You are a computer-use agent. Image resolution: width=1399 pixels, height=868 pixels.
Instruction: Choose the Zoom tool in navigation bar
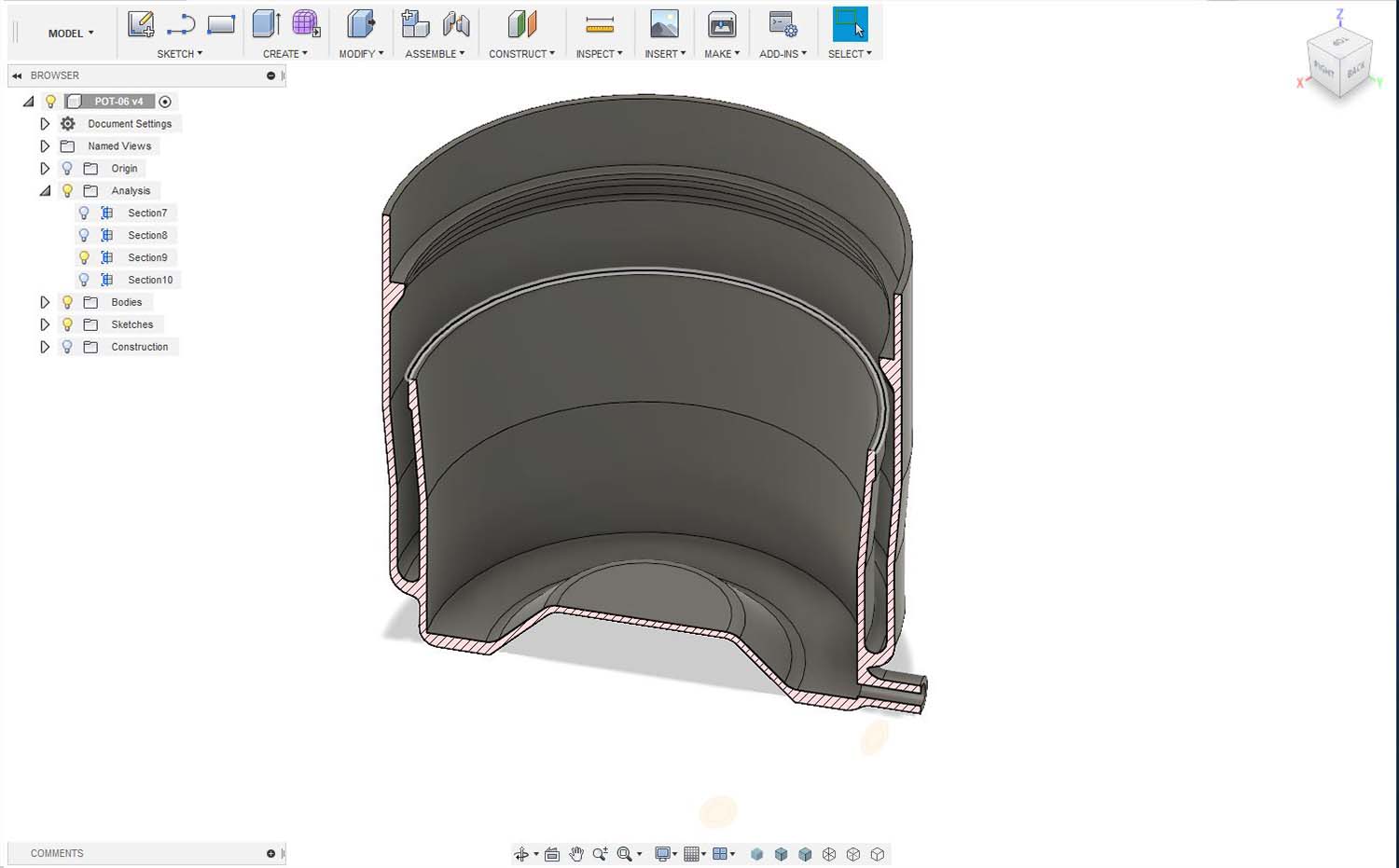click(600, 854)
